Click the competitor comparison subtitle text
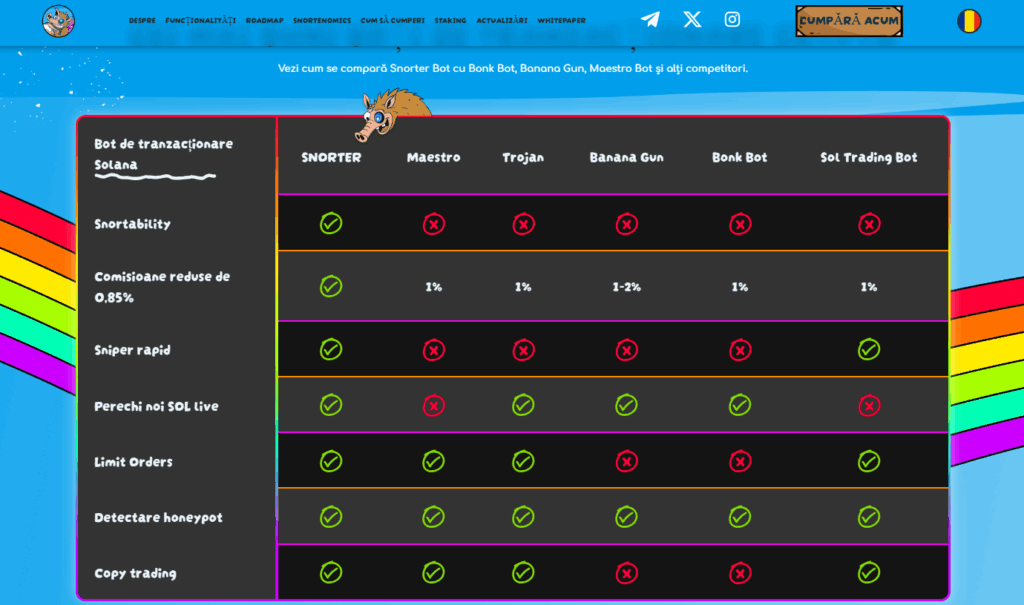 point(513,68)
